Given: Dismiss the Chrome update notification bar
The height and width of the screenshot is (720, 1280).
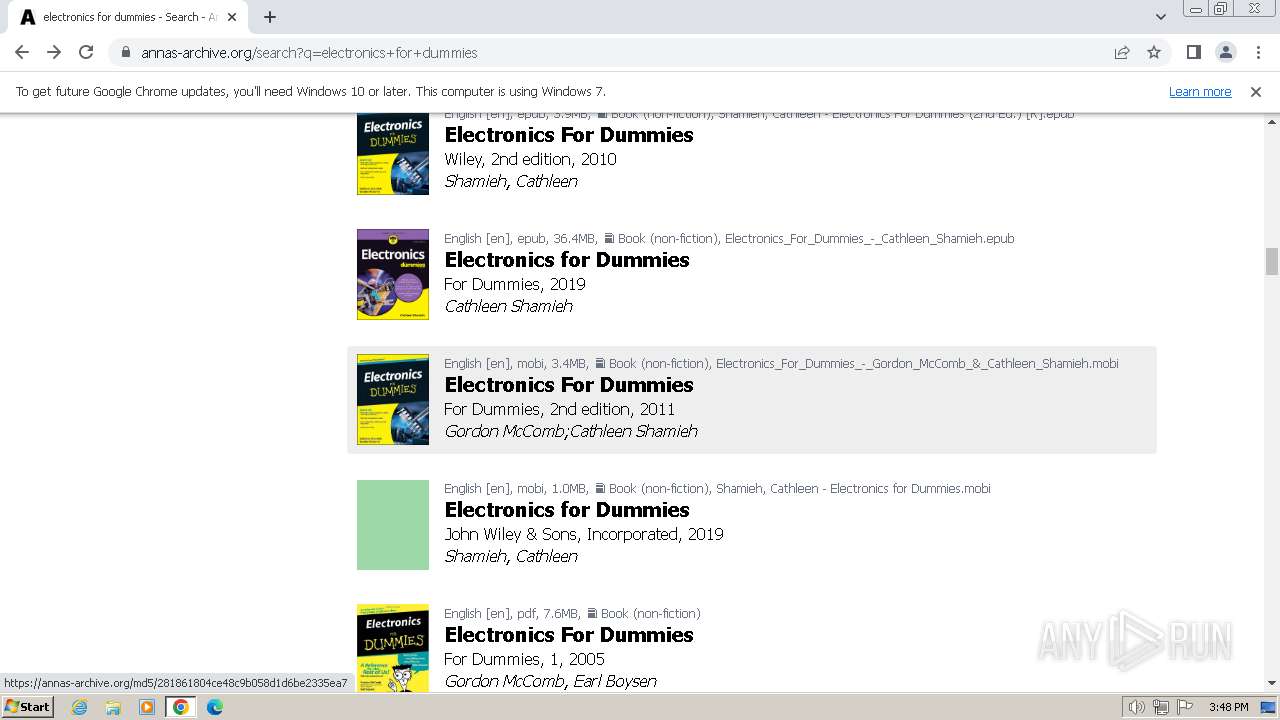Looking at the screenshot, I should (x=1256, y=91).
